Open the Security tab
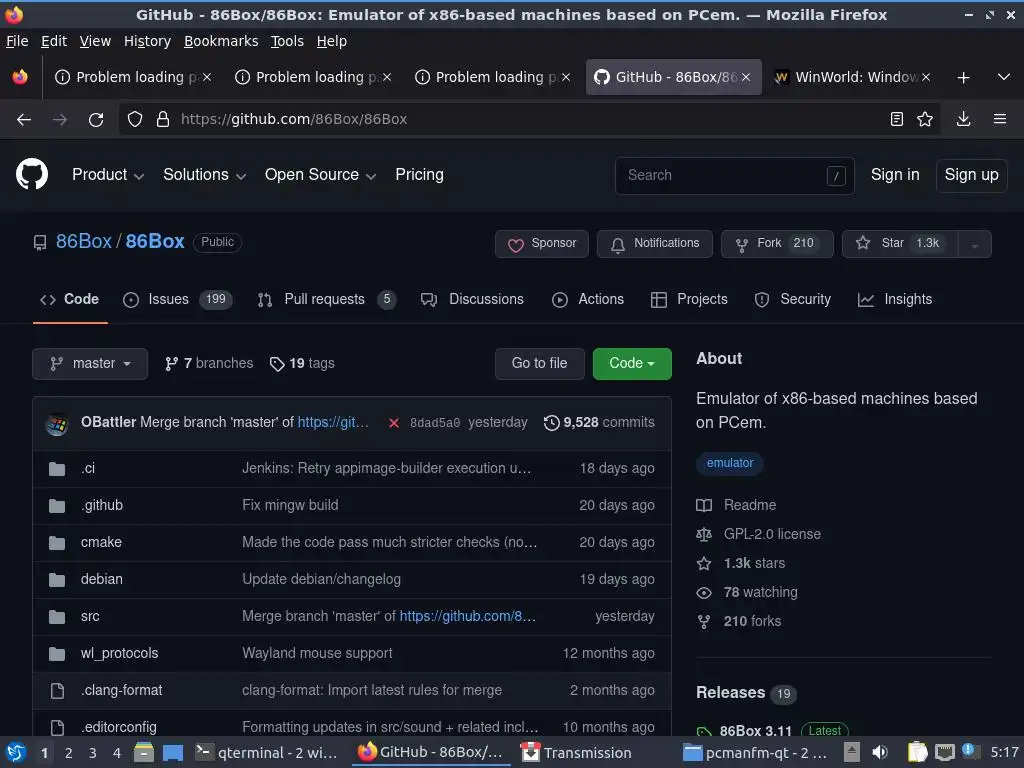The image size is (1024, 768). tap(792, 300)
